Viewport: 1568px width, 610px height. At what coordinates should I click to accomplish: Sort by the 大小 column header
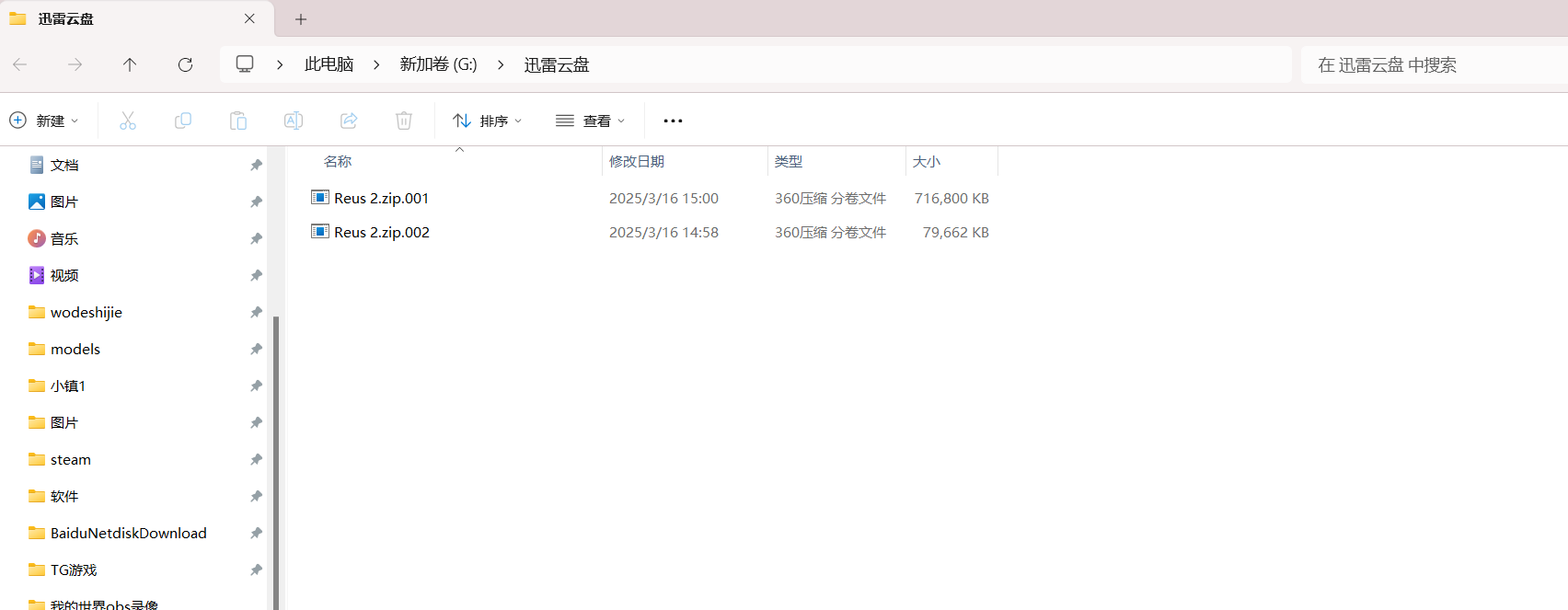click(x=927, y=161)
